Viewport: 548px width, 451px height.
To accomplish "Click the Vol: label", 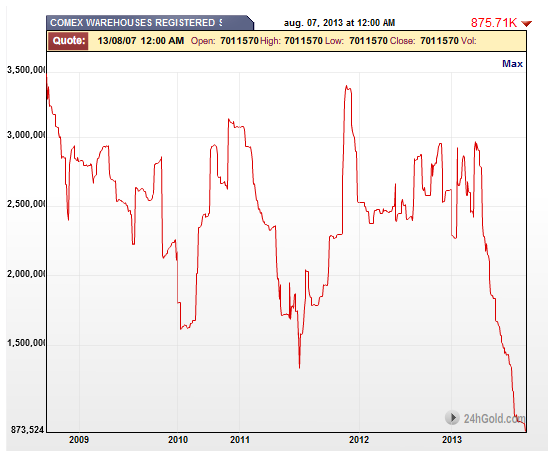I will click(x=469, y=41).
